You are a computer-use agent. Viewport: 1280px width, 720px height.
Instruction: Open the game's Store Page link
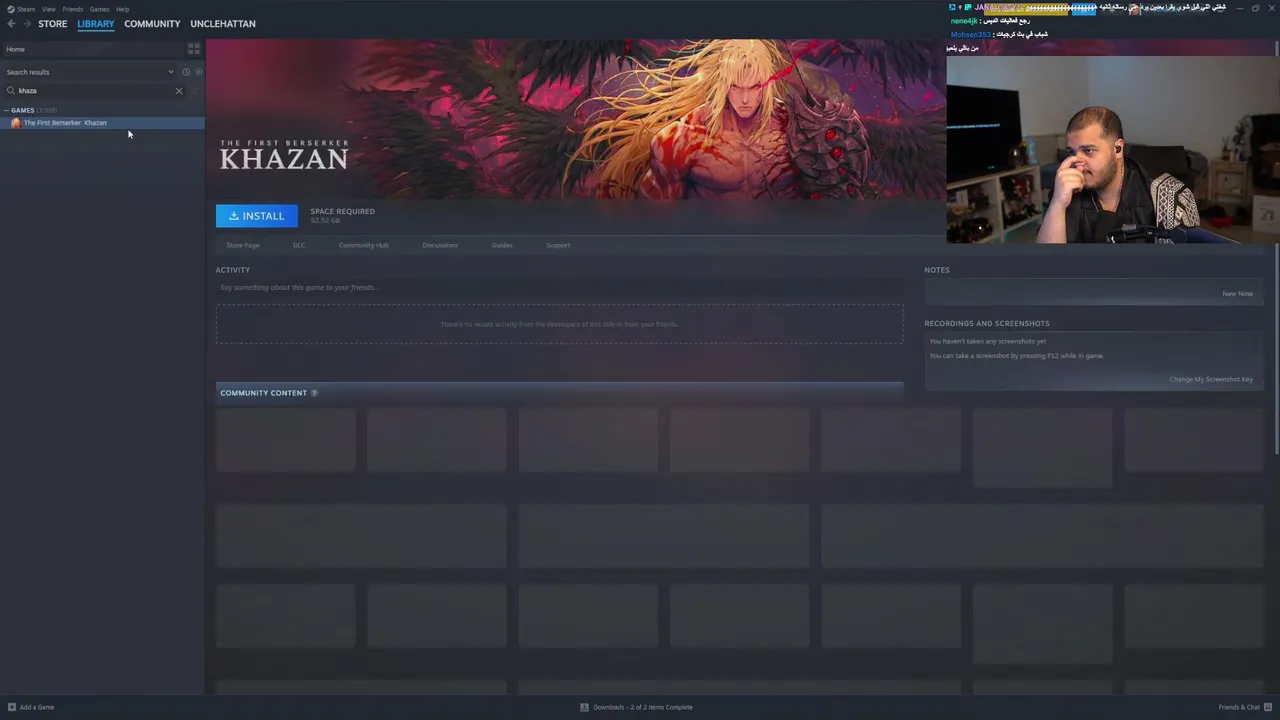[243, 245]
